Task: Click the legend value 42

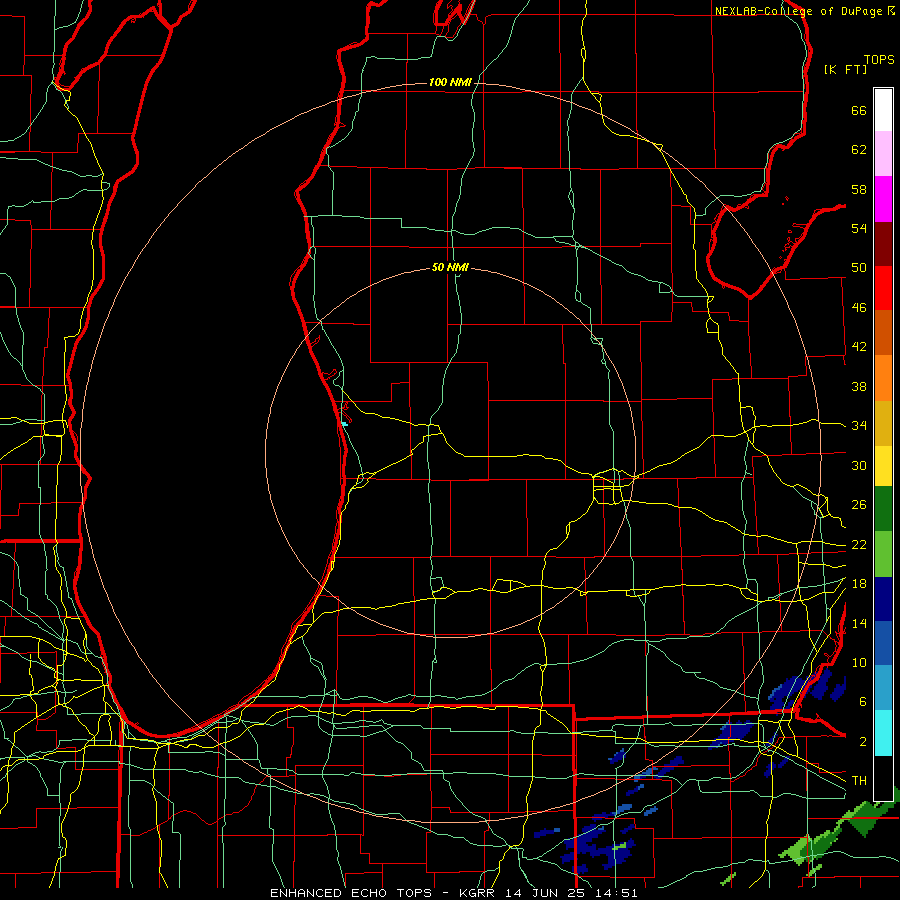Action: pyautogui.click(x=859, y=347)
